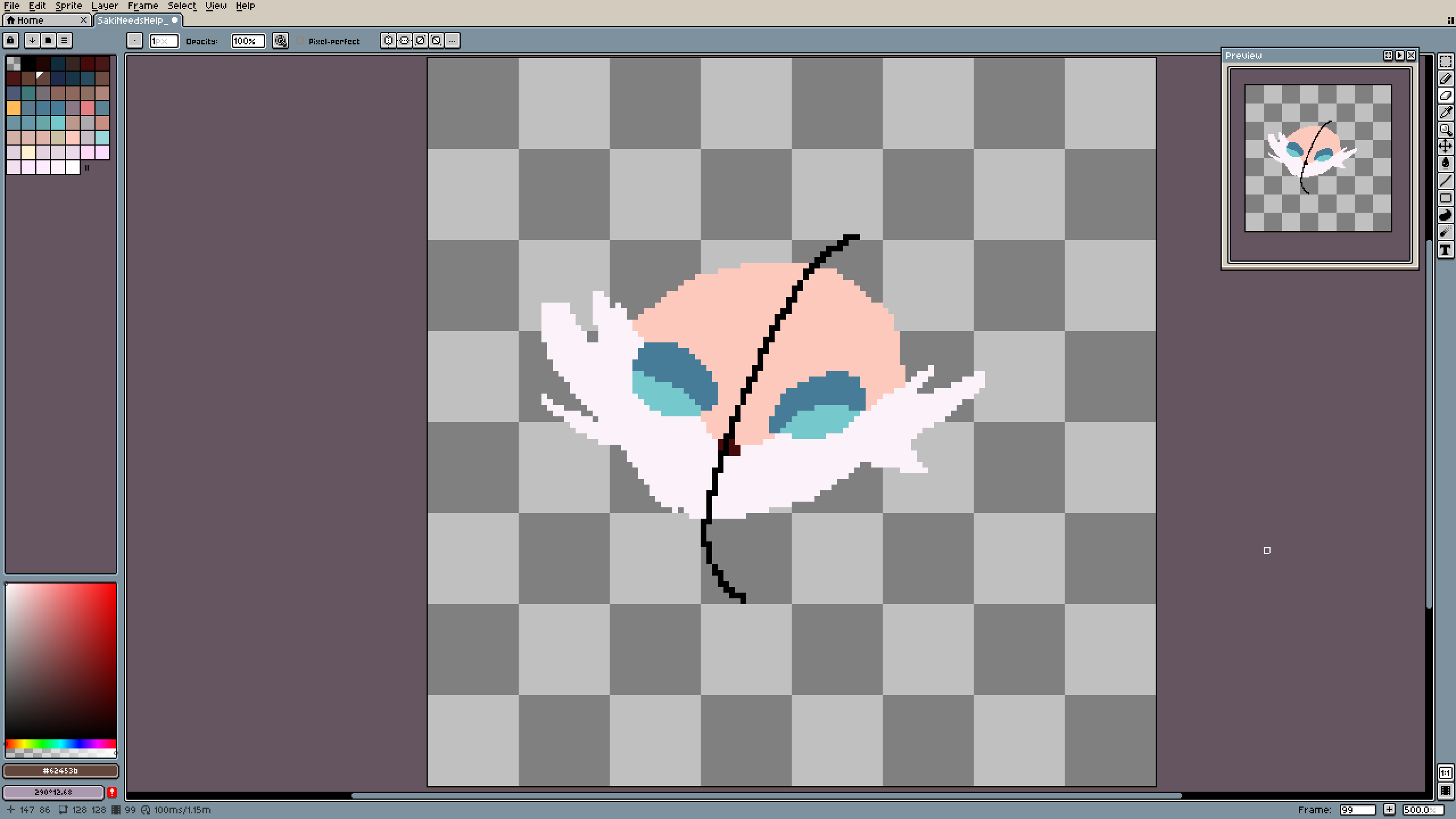The height and width of the screenshot is (819, 1456).
Task: Select the Pencil tool
Action: tap(1445, 78)
